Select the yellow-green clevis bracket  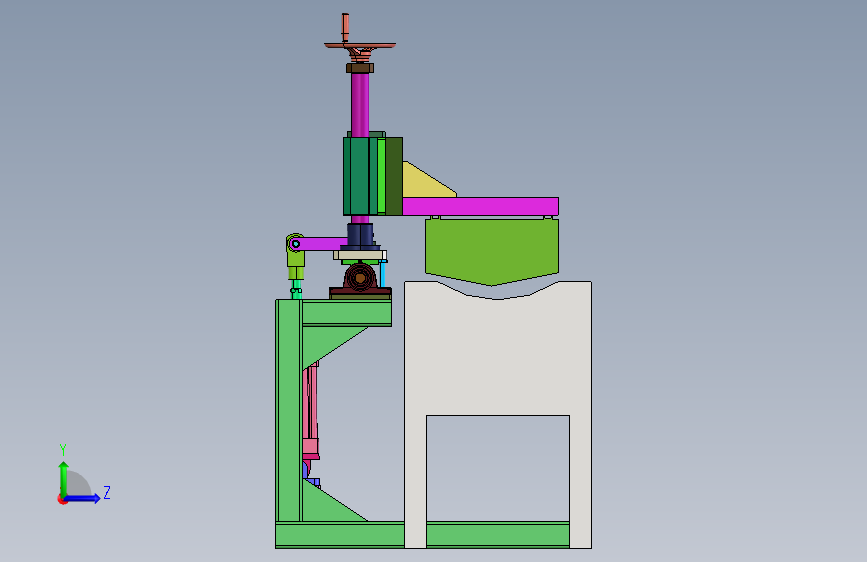(296, 256)
